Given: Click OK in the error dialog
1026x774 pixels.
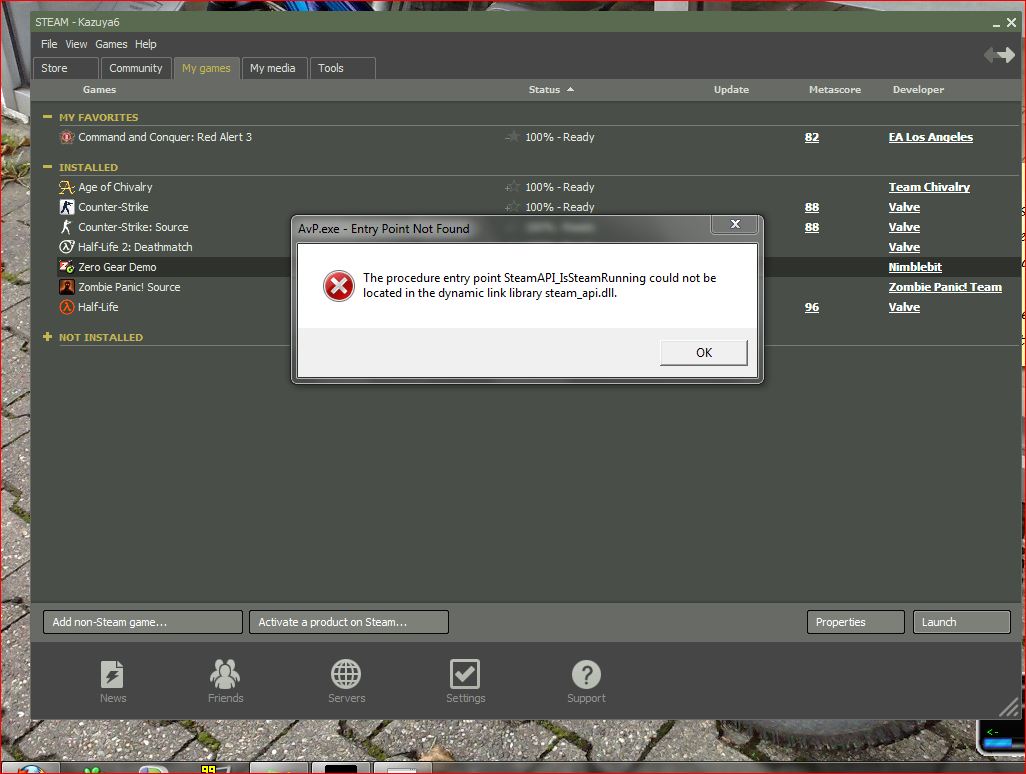Looking at the screenshot, I should coord(703,353).
